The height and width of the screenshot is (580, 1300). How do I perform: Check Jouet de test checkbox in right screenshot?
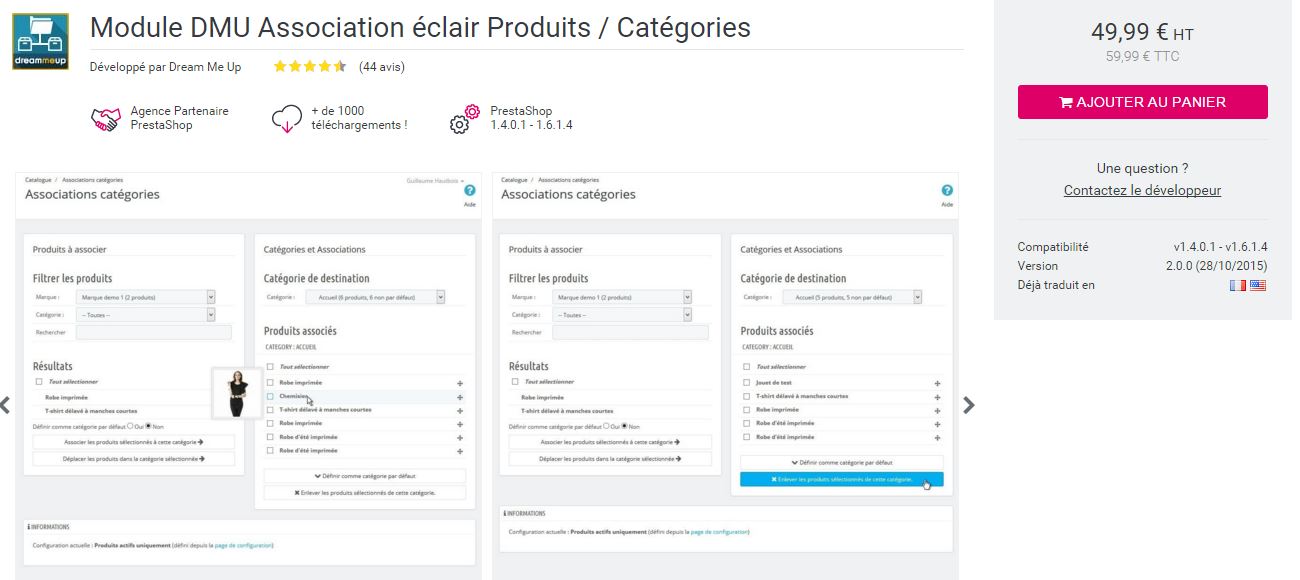point(746,382)
